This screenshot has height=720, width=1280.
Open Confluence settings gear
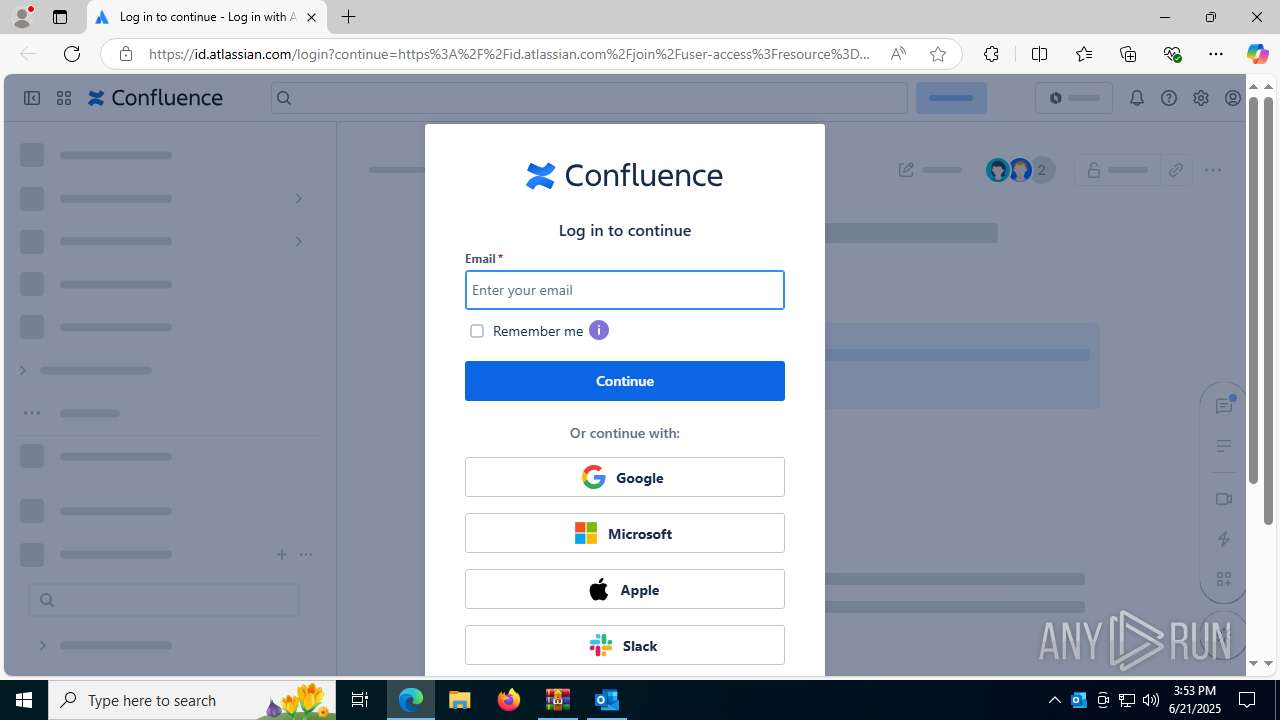[x=1200, y=98]
